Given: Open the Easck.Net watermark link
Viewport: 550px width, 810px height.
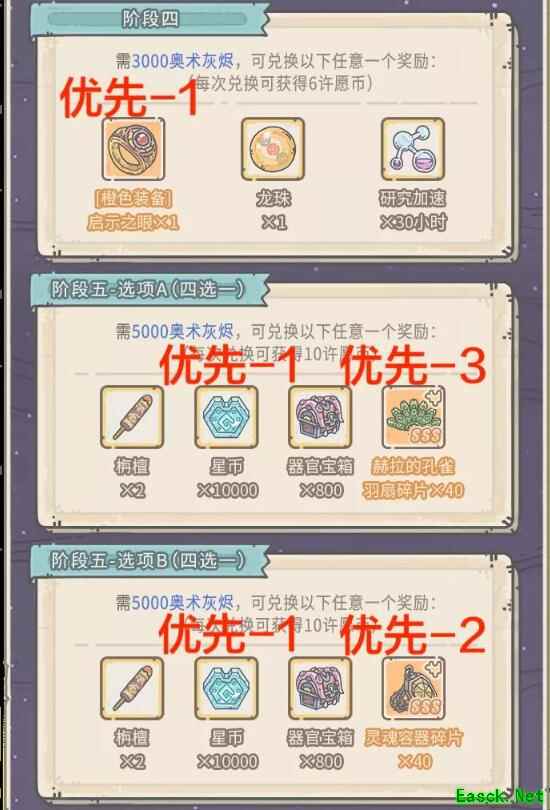Looking at the screenshot, I should [x=499, y=796].
